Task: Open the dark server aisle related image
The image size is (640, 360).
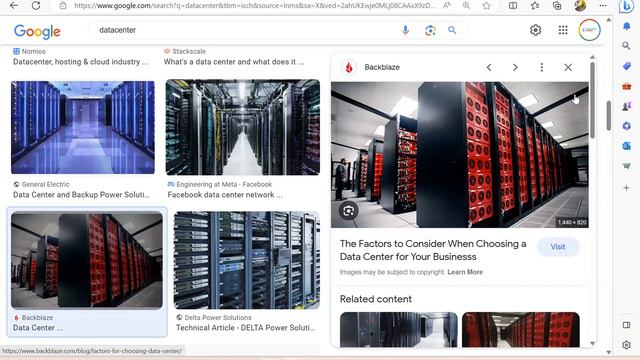Action: click(x=398, y=330)
